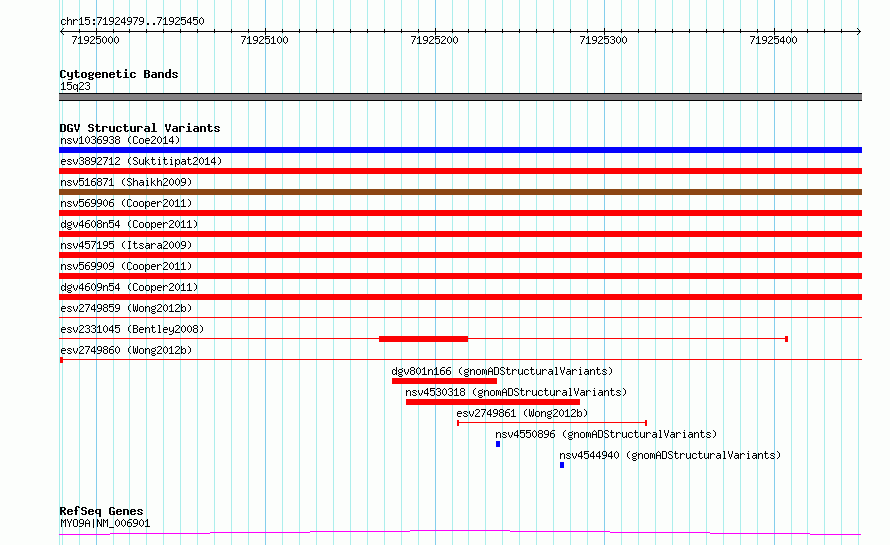Click the Cytogenetic Bands track title
This screenshot has width=890, height=545.
click(x=119, y=74)
